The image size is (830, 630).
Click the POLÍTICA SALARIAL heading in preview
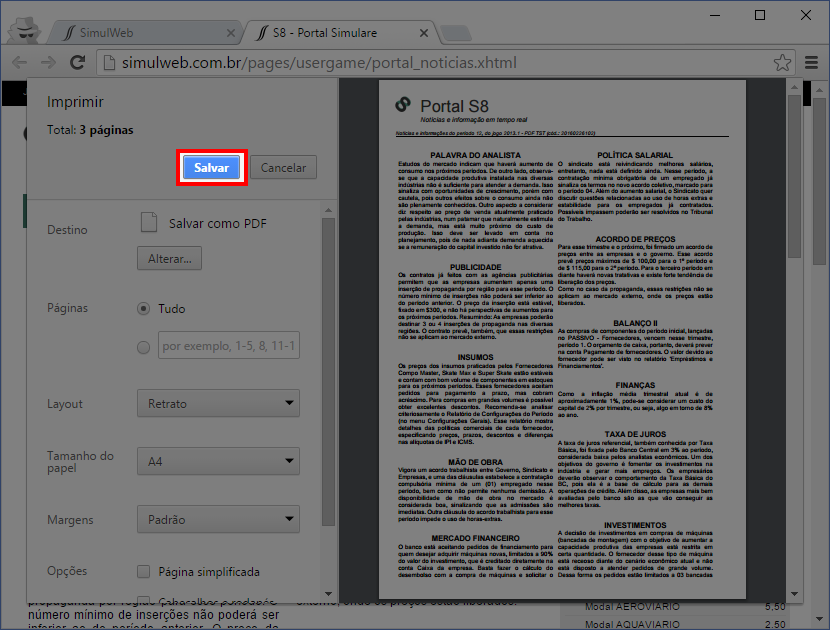pos(635,155)
